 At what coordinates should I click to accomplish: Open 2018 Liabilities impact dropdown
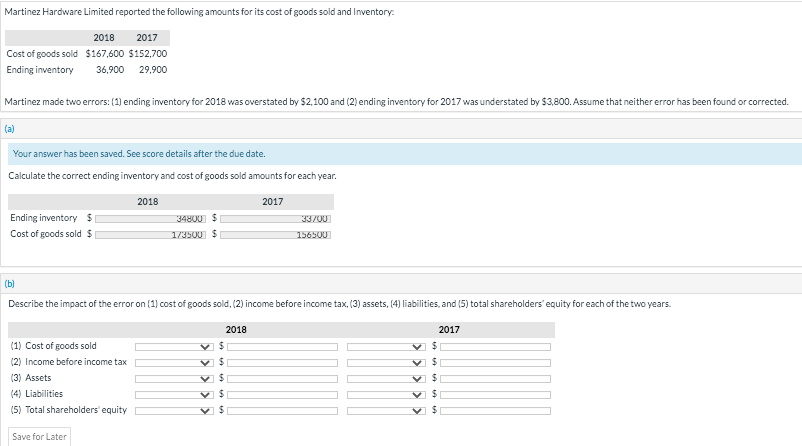(174, 395)
